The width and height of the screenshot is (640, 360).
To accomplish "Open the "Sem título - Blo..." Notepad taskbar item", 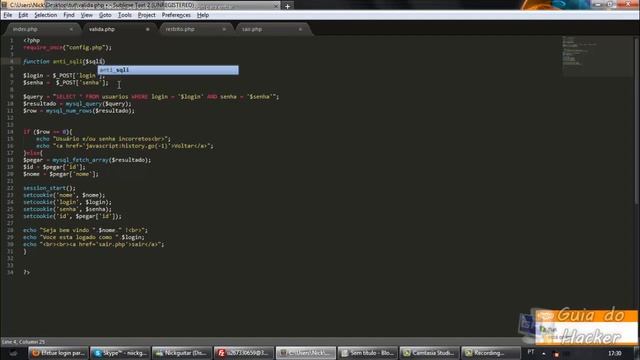I will coord(367,353).
